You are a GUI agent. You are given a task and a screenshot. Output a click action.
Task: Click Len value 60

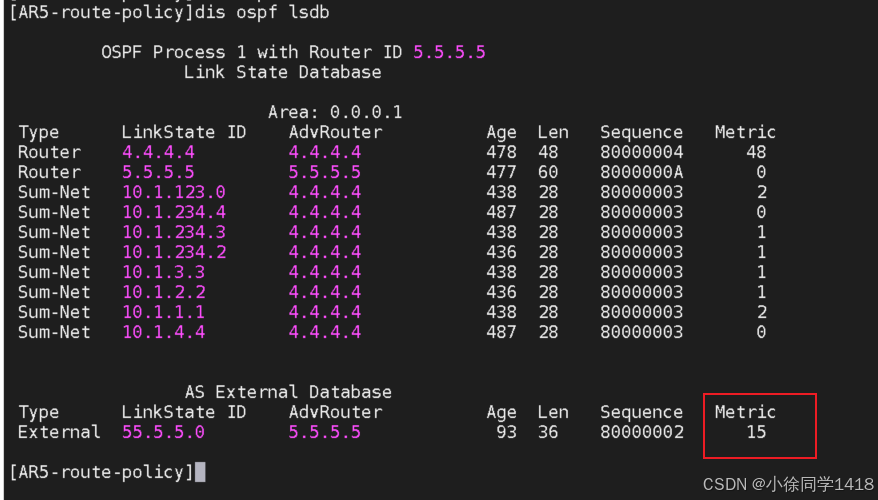[548, 172]
